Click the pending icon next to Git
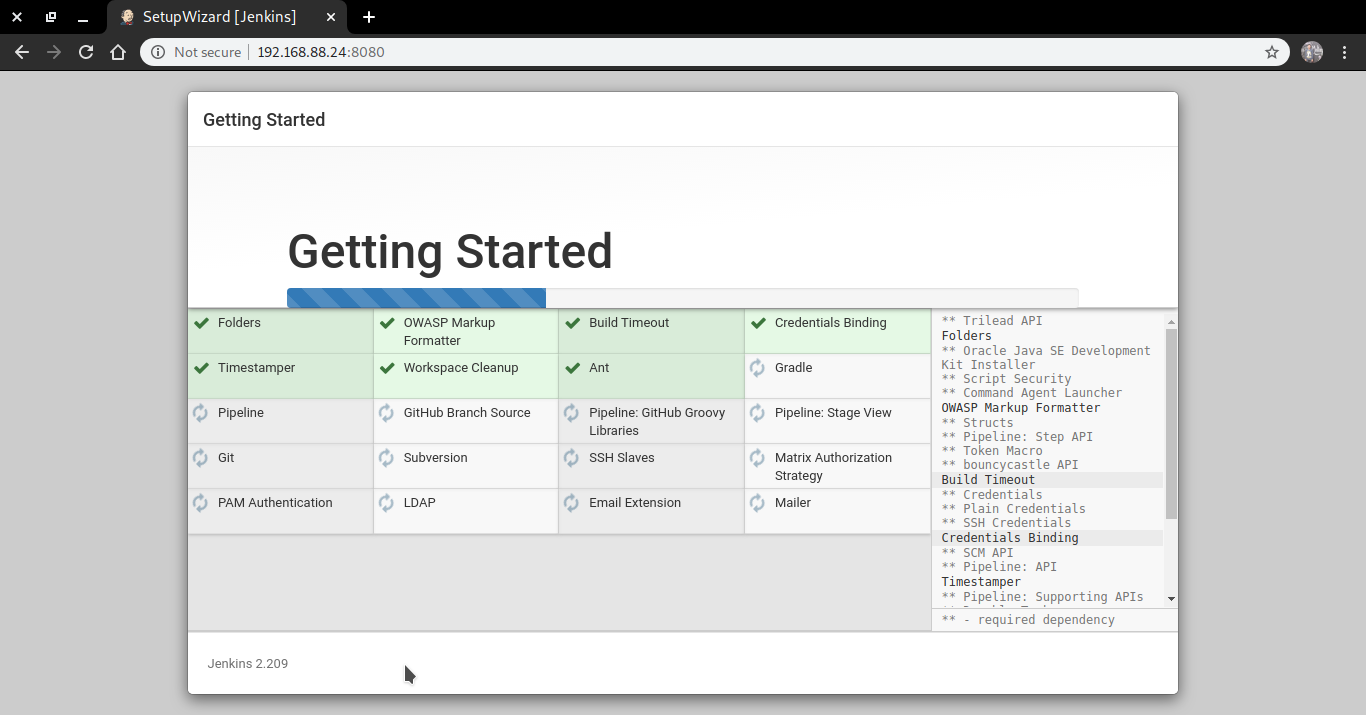 pyautogui.click(x=201, y=458)
